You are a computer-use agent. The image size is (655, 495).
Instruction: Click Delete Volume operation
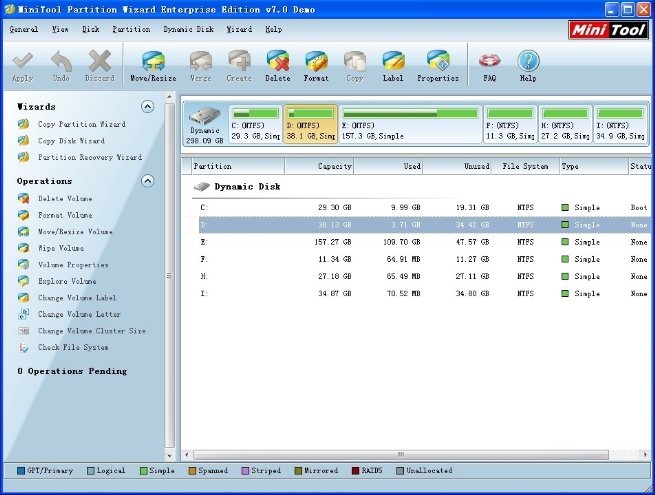pos(65,198)
